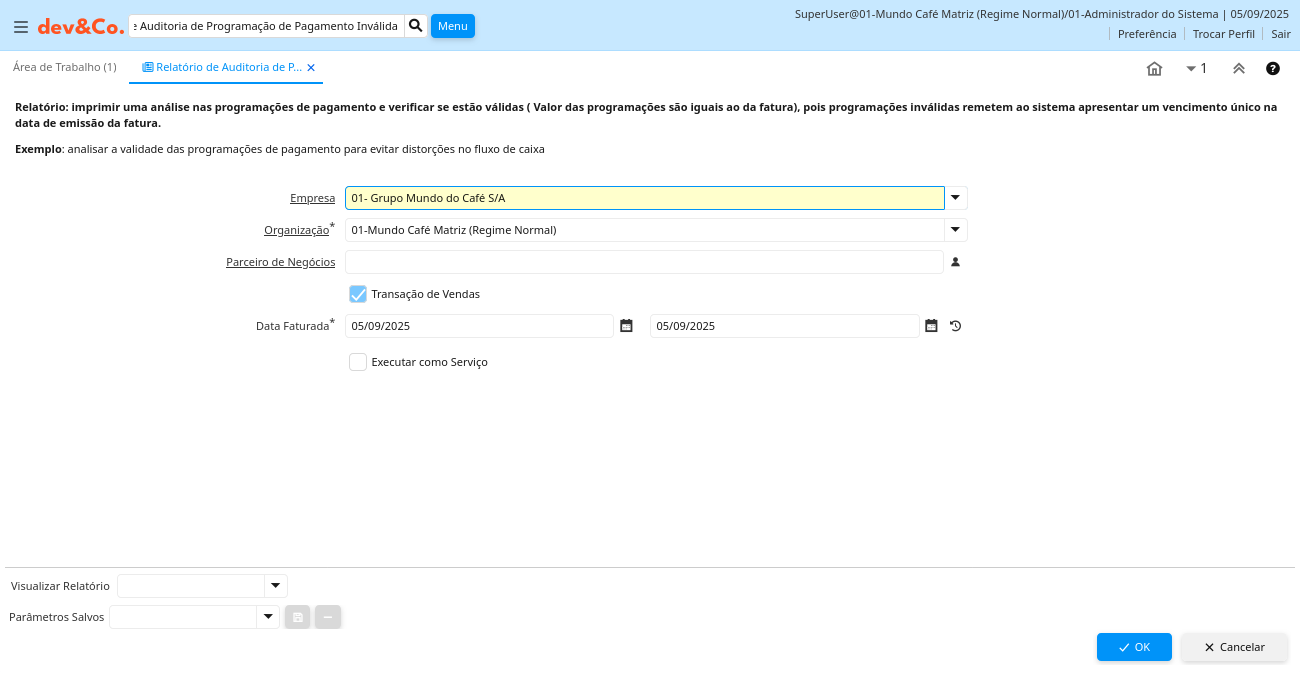The image size is (1300, 674).
Task: Open Parâmetros Salvos dropdown
Action: coord(267,617)
